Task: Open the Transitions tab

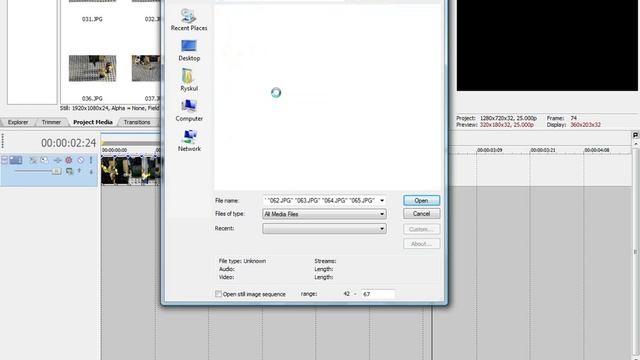Action: [137, 122]
